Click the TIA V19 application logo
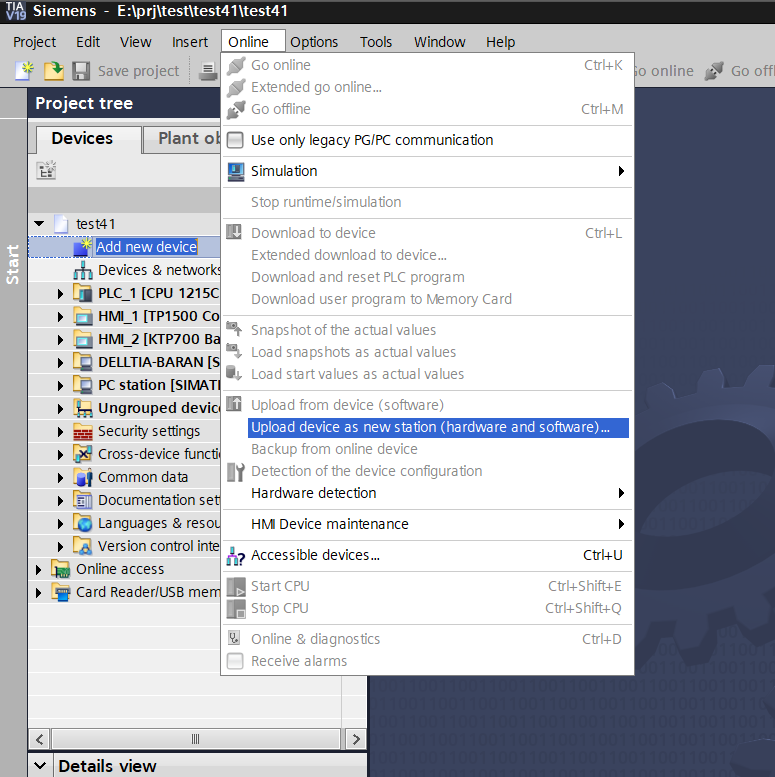Screen dimensions: 775x777 (15, 11)
